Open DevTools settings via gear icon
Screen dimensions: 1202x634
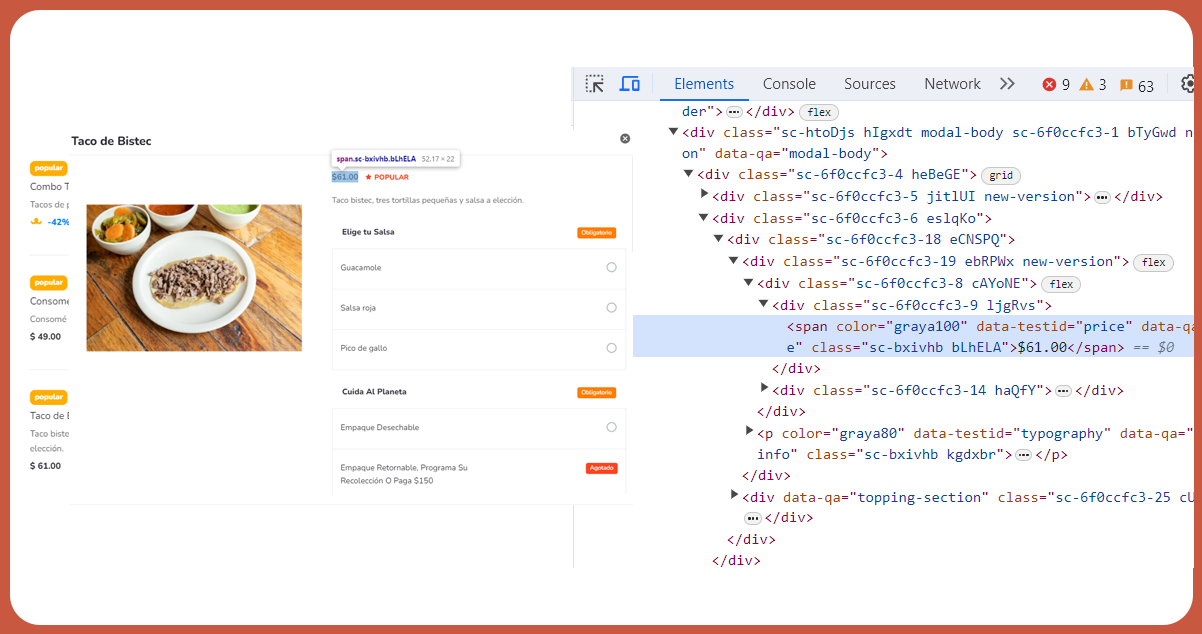point(1188,84)
